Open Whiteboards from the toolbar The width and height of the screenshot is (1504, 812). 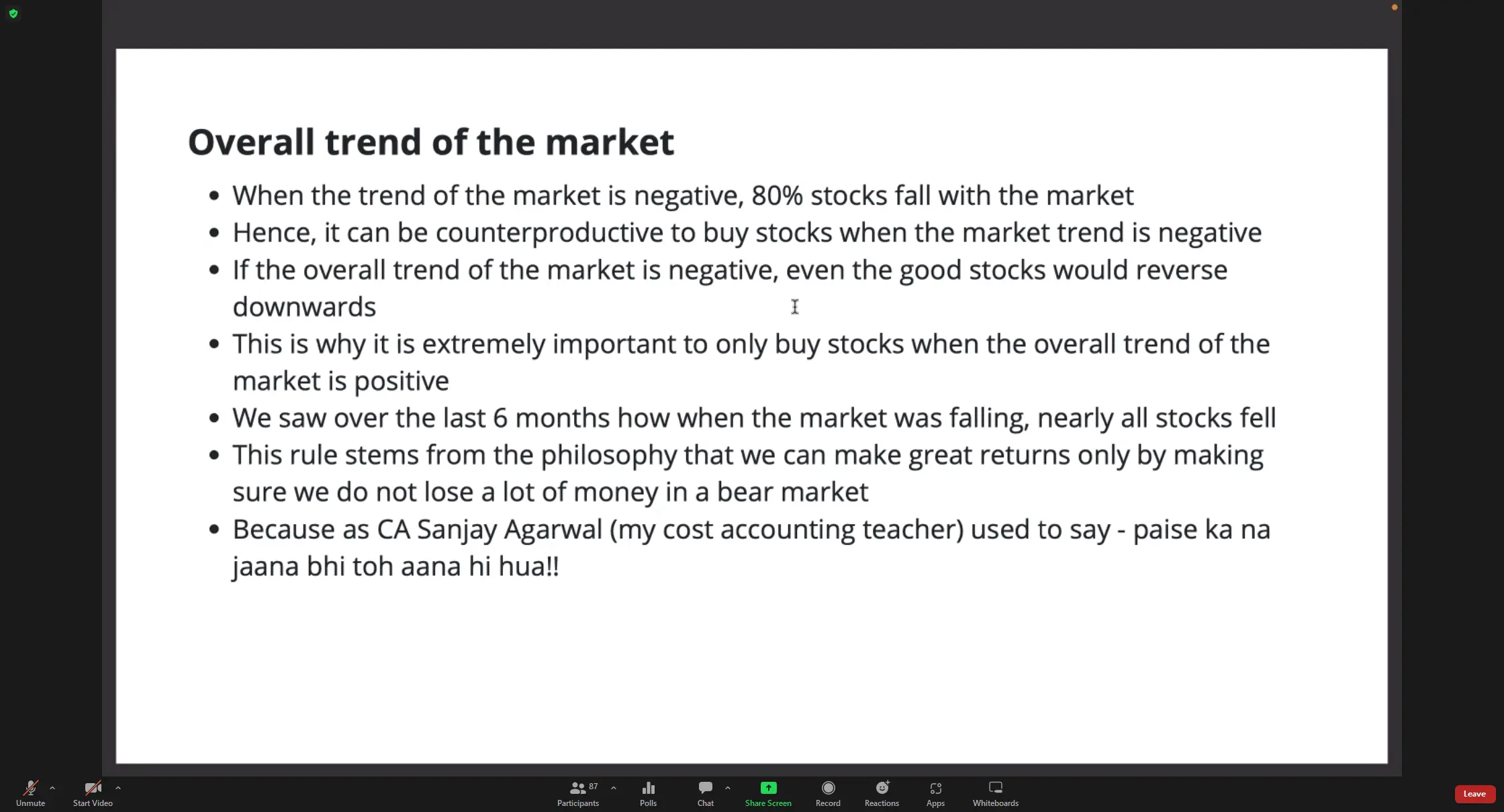click(x=995, y=793)
